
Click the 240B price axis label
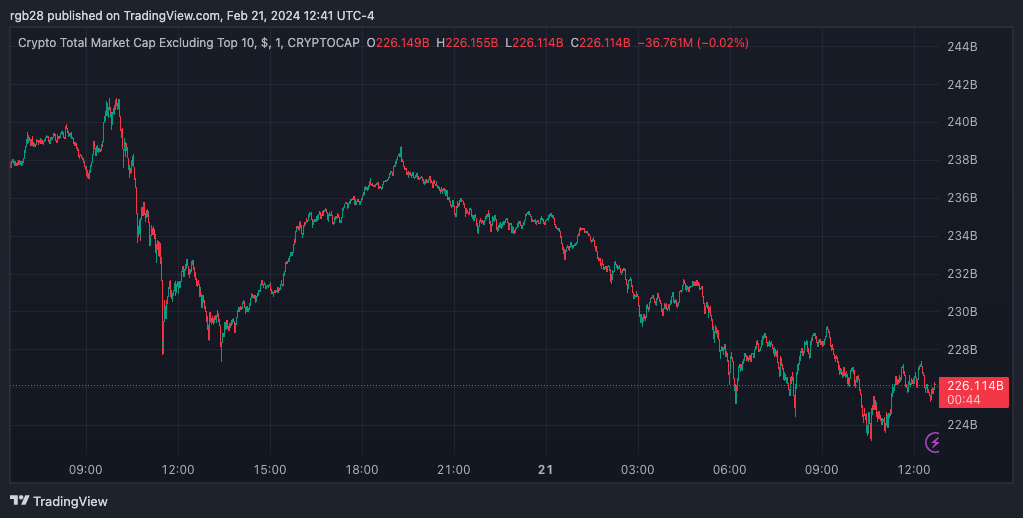(961, 122)
